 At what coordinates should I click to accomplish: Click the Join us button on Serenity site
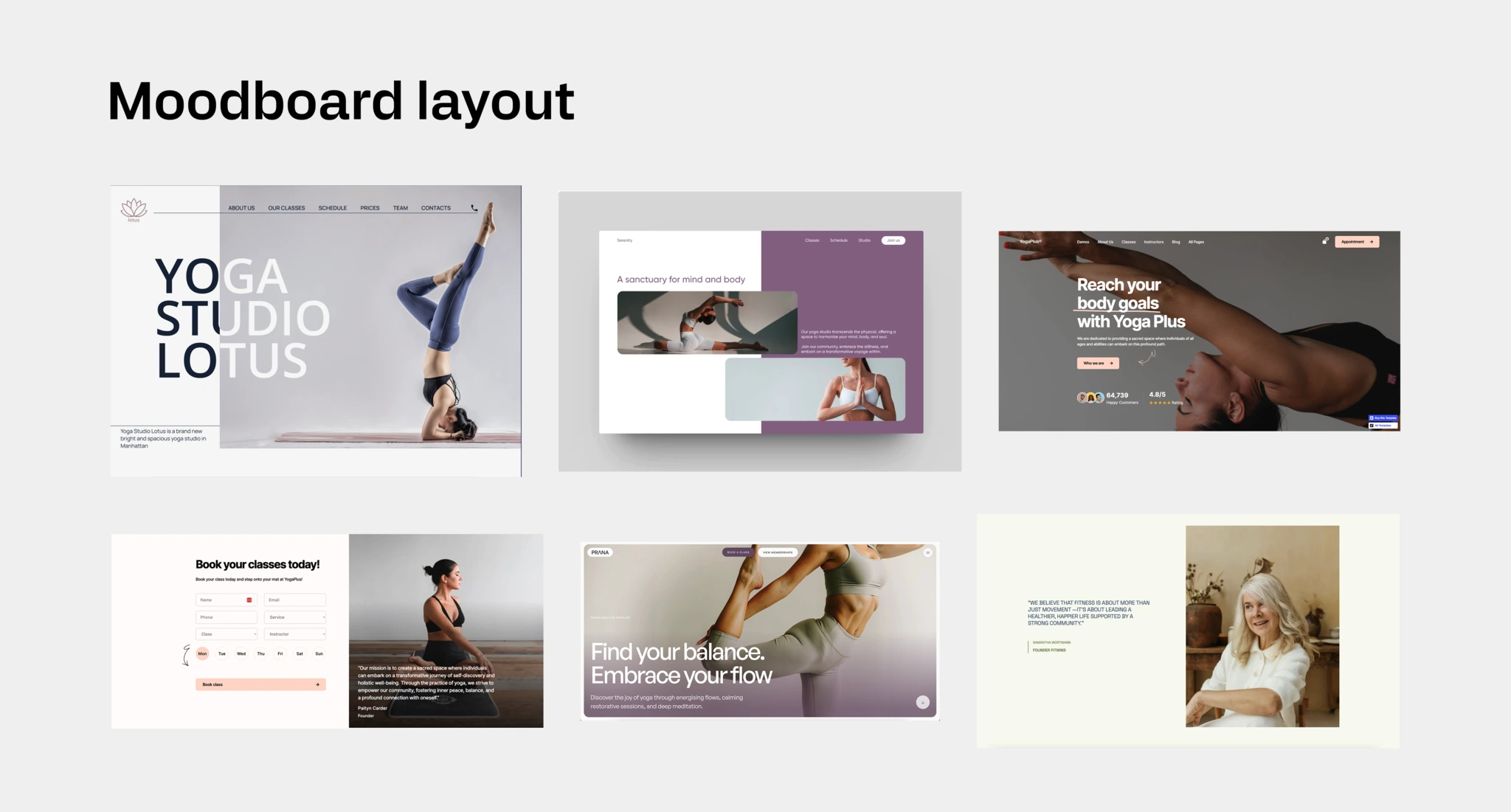point(893,240)
